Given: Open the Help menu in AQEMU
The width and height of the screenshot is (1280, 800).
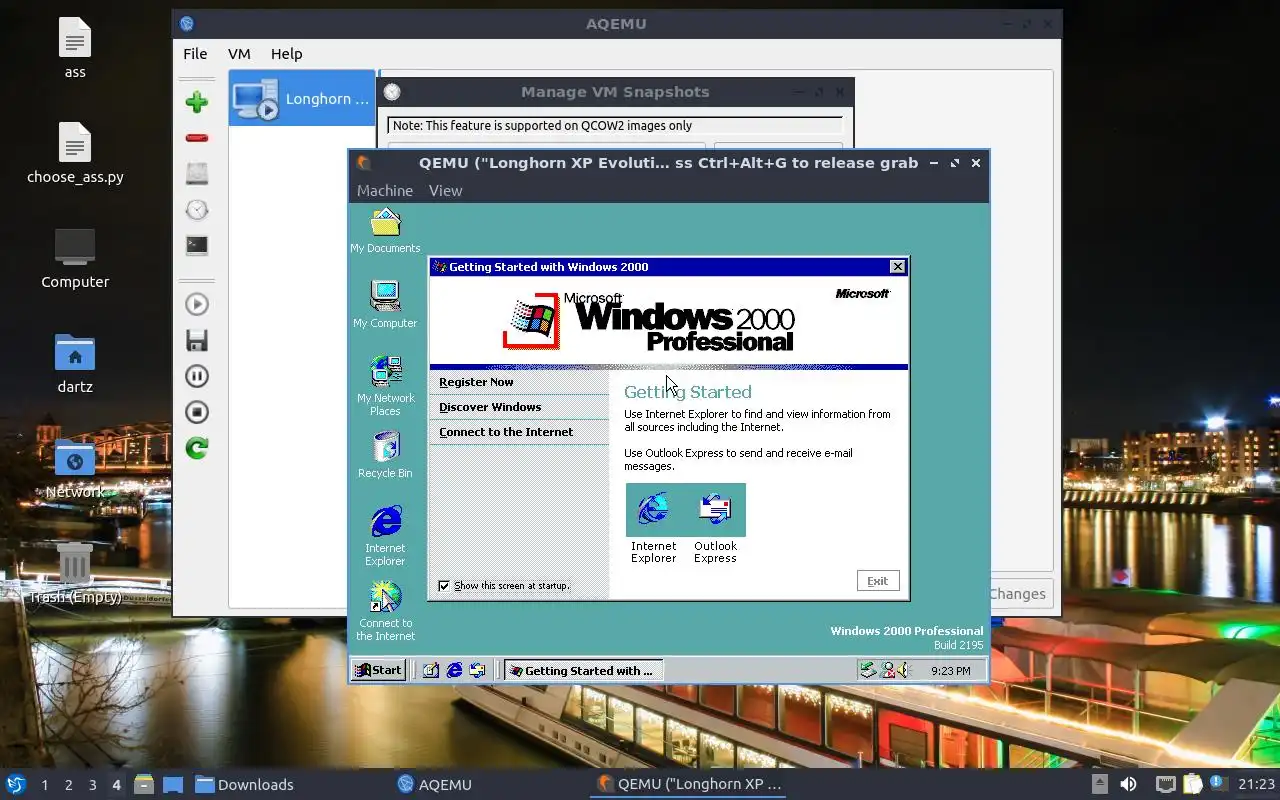Looking at the screenshot, I should (x=286, y=54).
